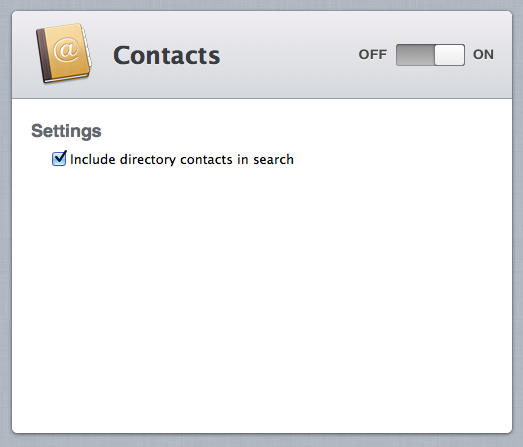This screenshot has height=447, width=523.
Task: Click the word 'directory' in the checkbox label
Action: [148, 160]
